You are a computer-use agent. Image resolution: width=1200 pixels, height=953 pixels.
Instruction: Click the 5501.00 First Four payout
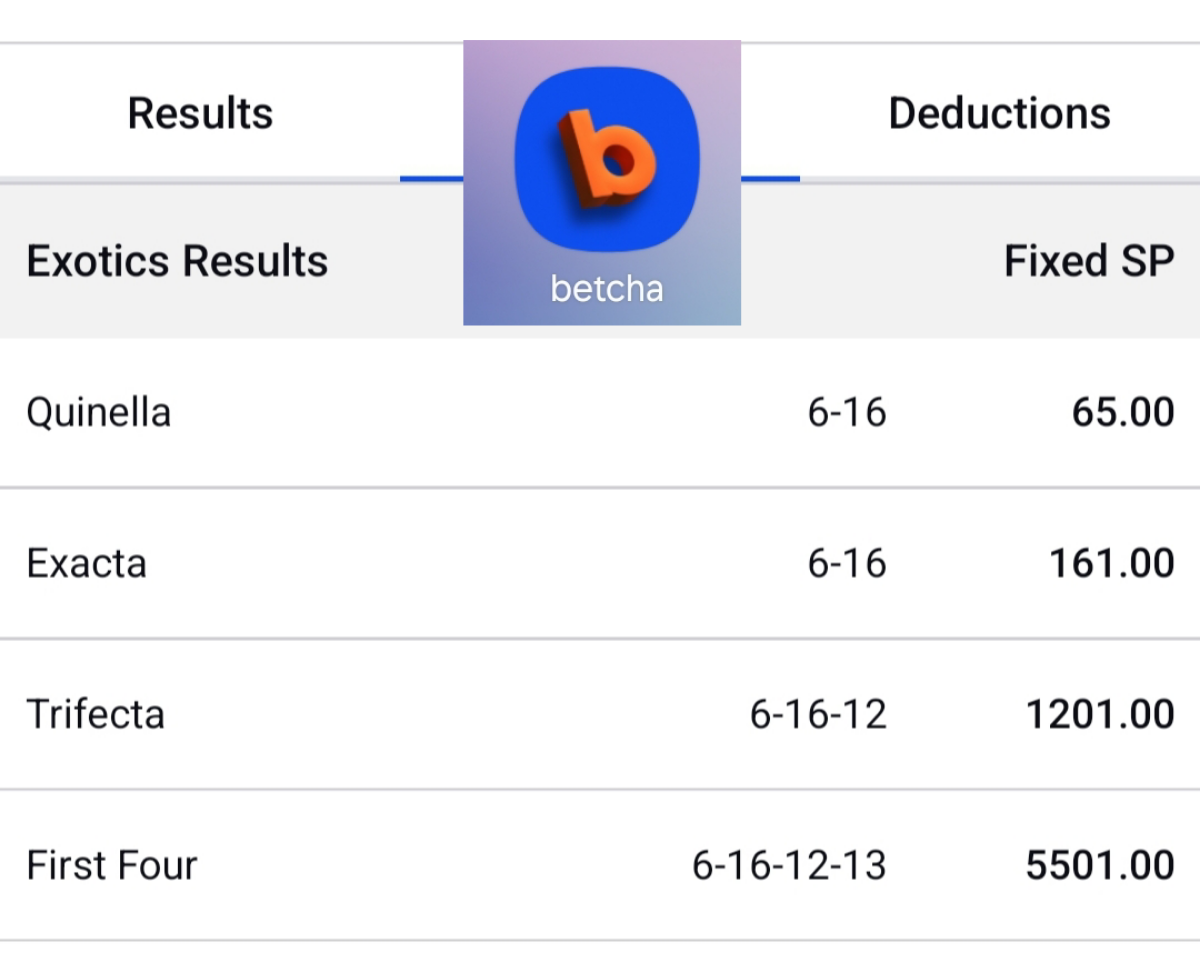(x=1099, y=866)
